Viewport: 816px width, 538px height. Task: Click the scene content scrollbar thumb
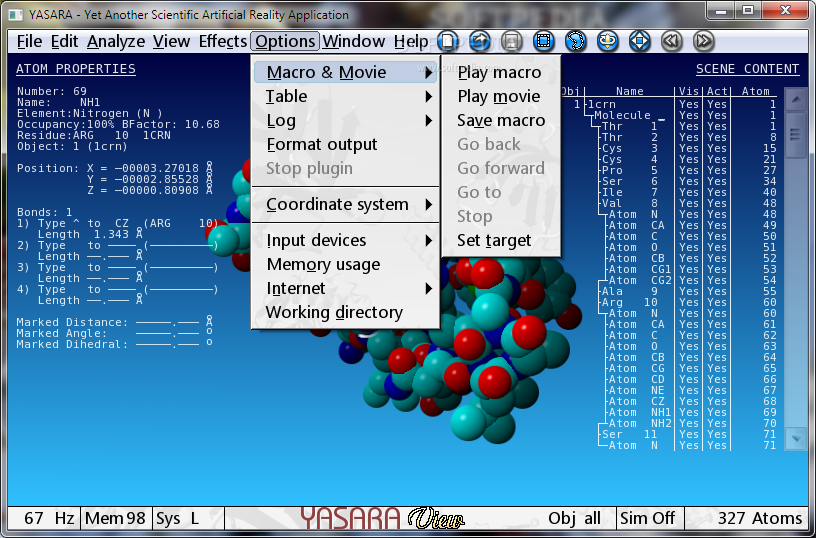[796, 135]
